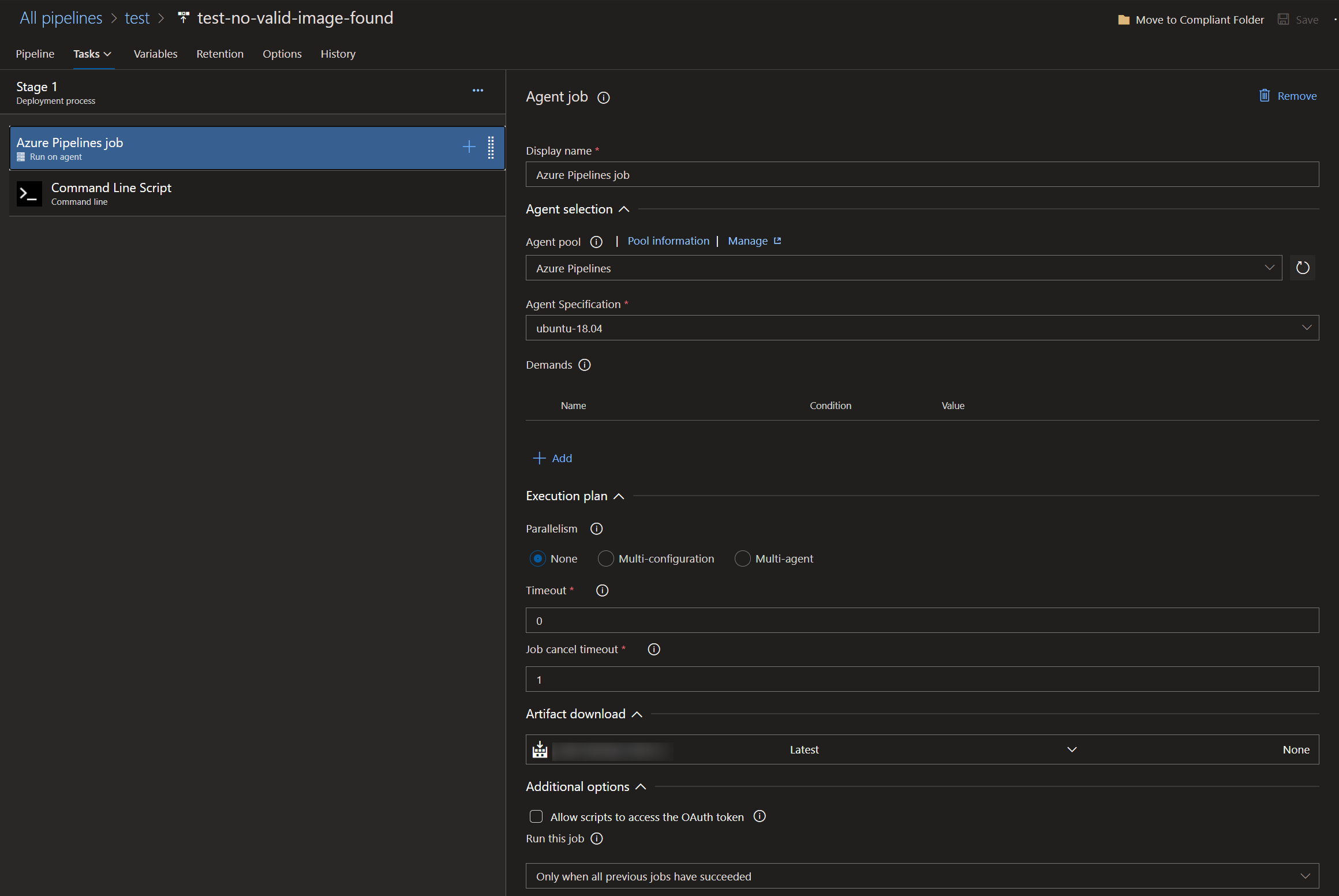Open the Stage 1 ellipsis menu

pos(478,90)
